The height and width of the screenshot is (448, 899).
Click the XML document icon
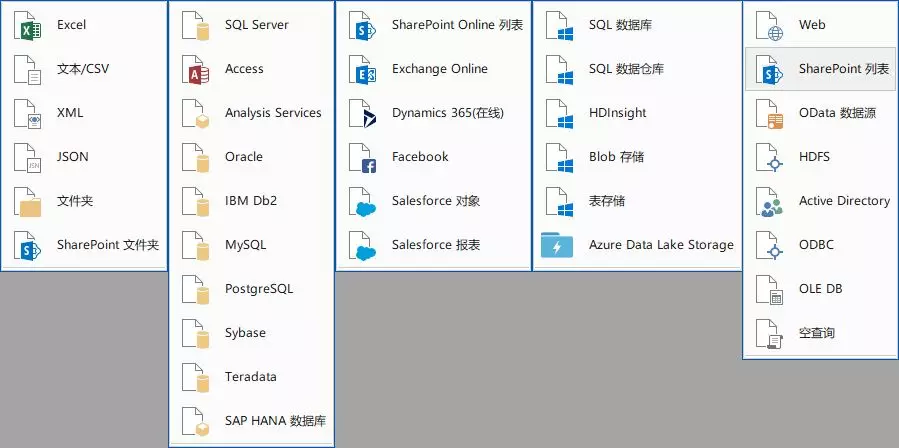28,114
